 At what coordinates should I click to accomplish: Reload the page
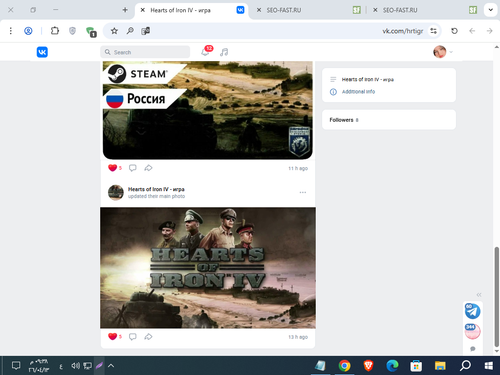tap(454, 31)
